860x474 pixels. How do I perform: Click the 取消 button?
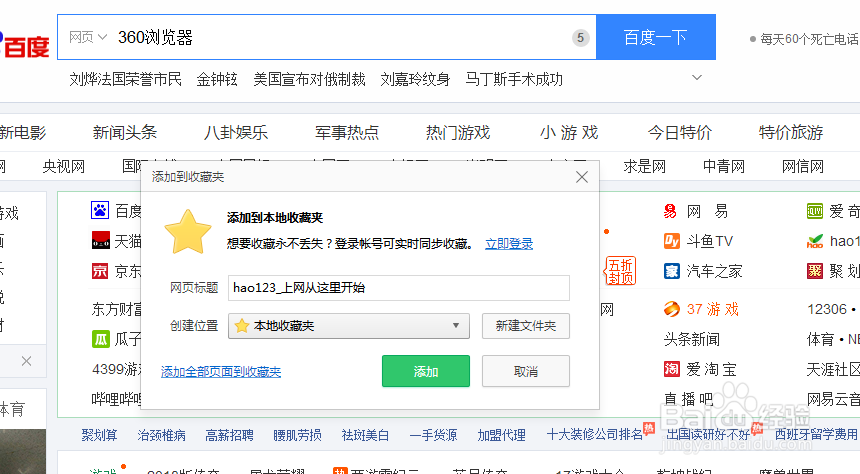526,371
